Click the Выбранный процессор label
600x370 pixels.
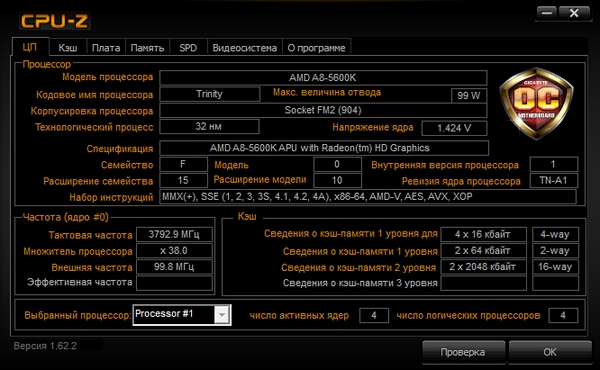coord(78,315)
